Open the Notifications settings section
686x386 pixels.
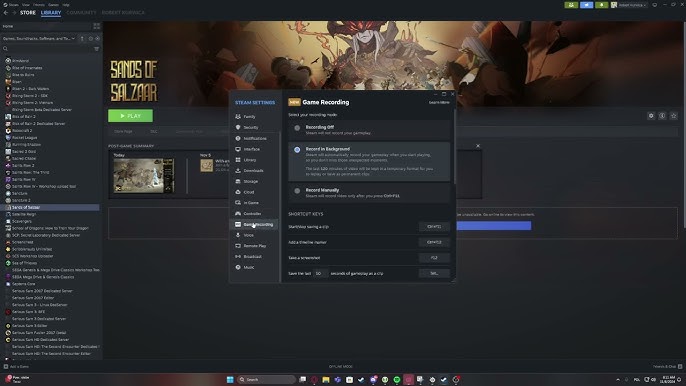click(255, 138)
